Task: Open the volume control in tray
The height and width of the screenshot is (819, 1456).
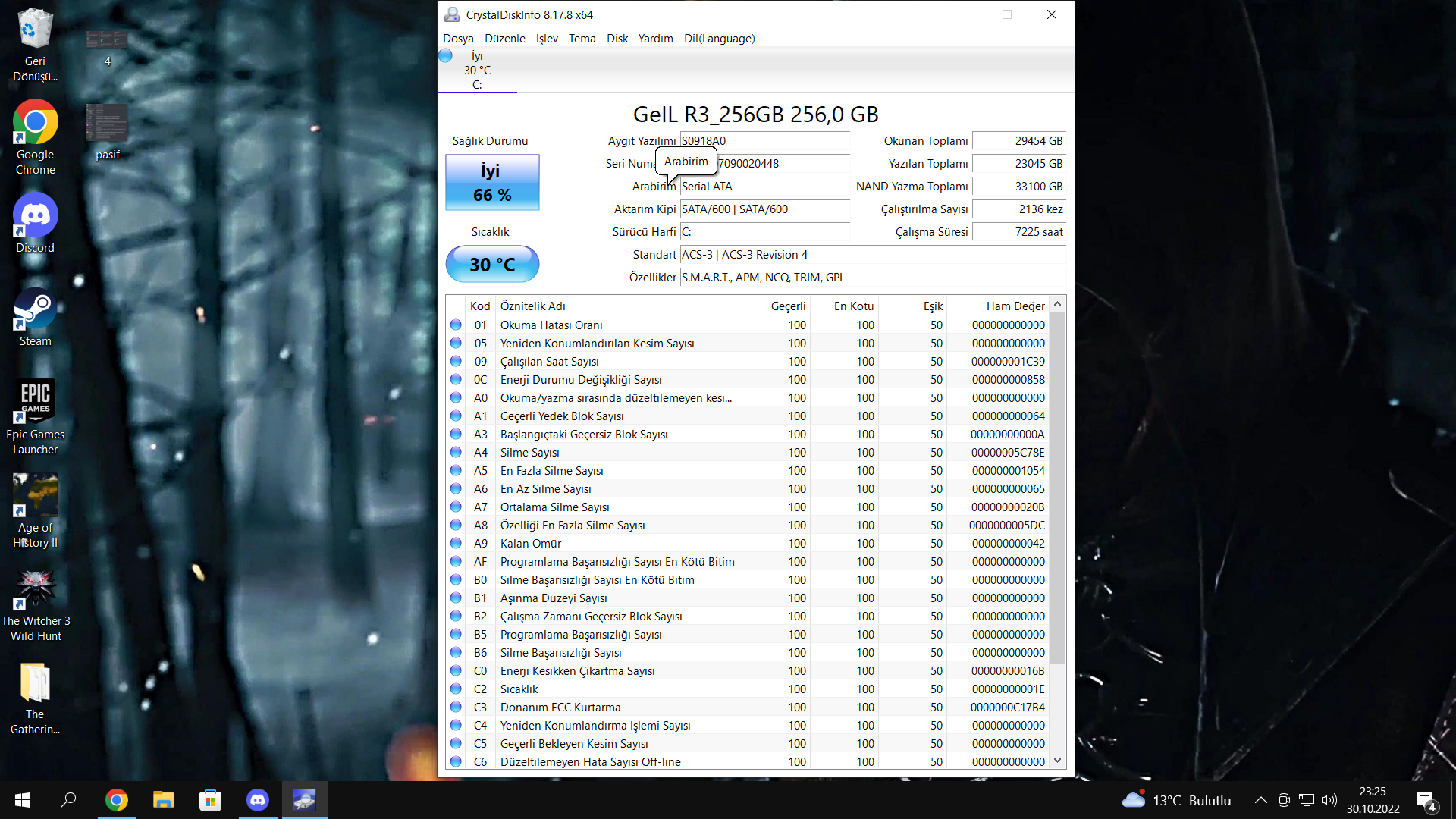Action: (1329, 800)
